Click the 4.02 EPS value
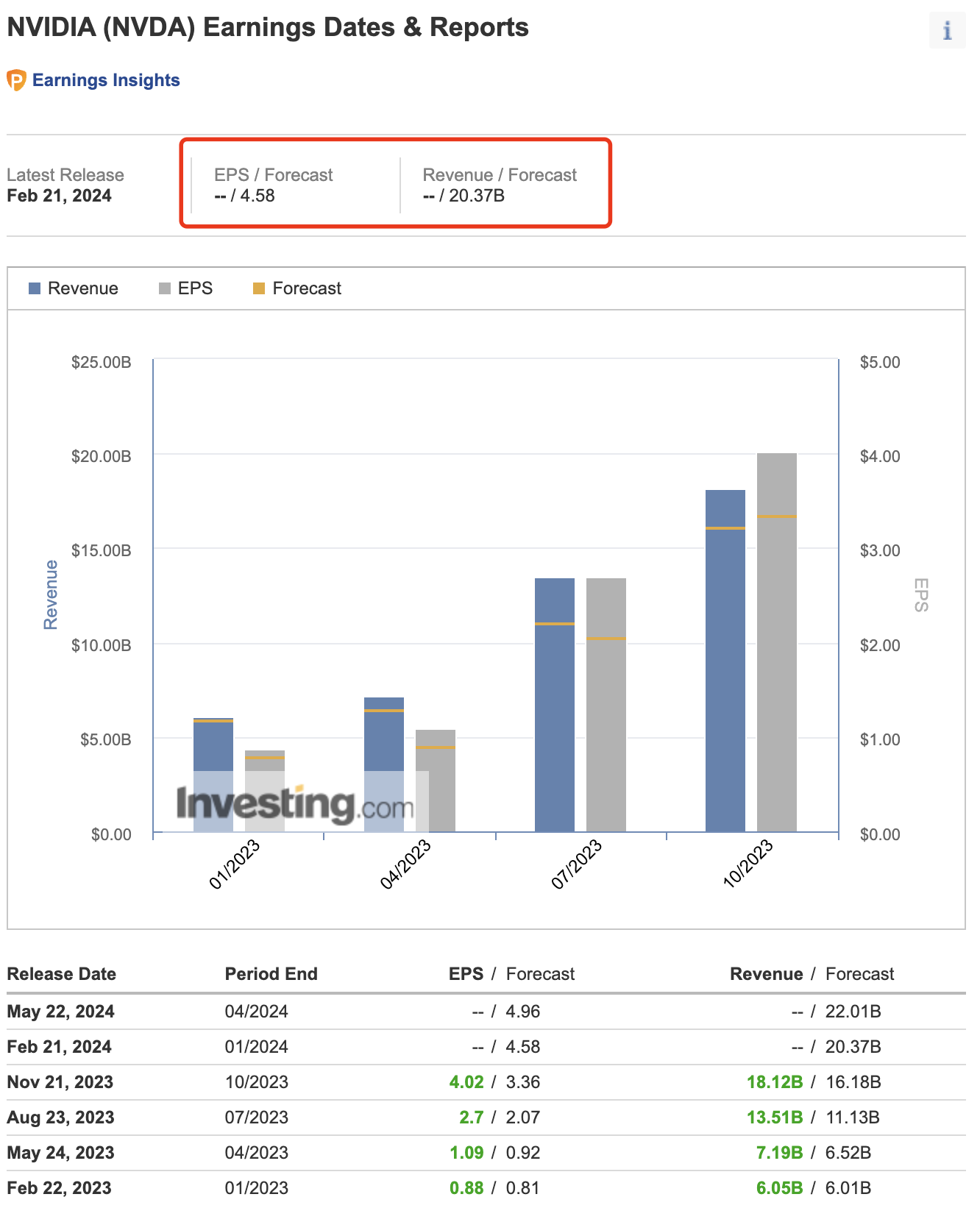Screen dimensions: 980x1222 466,1082
